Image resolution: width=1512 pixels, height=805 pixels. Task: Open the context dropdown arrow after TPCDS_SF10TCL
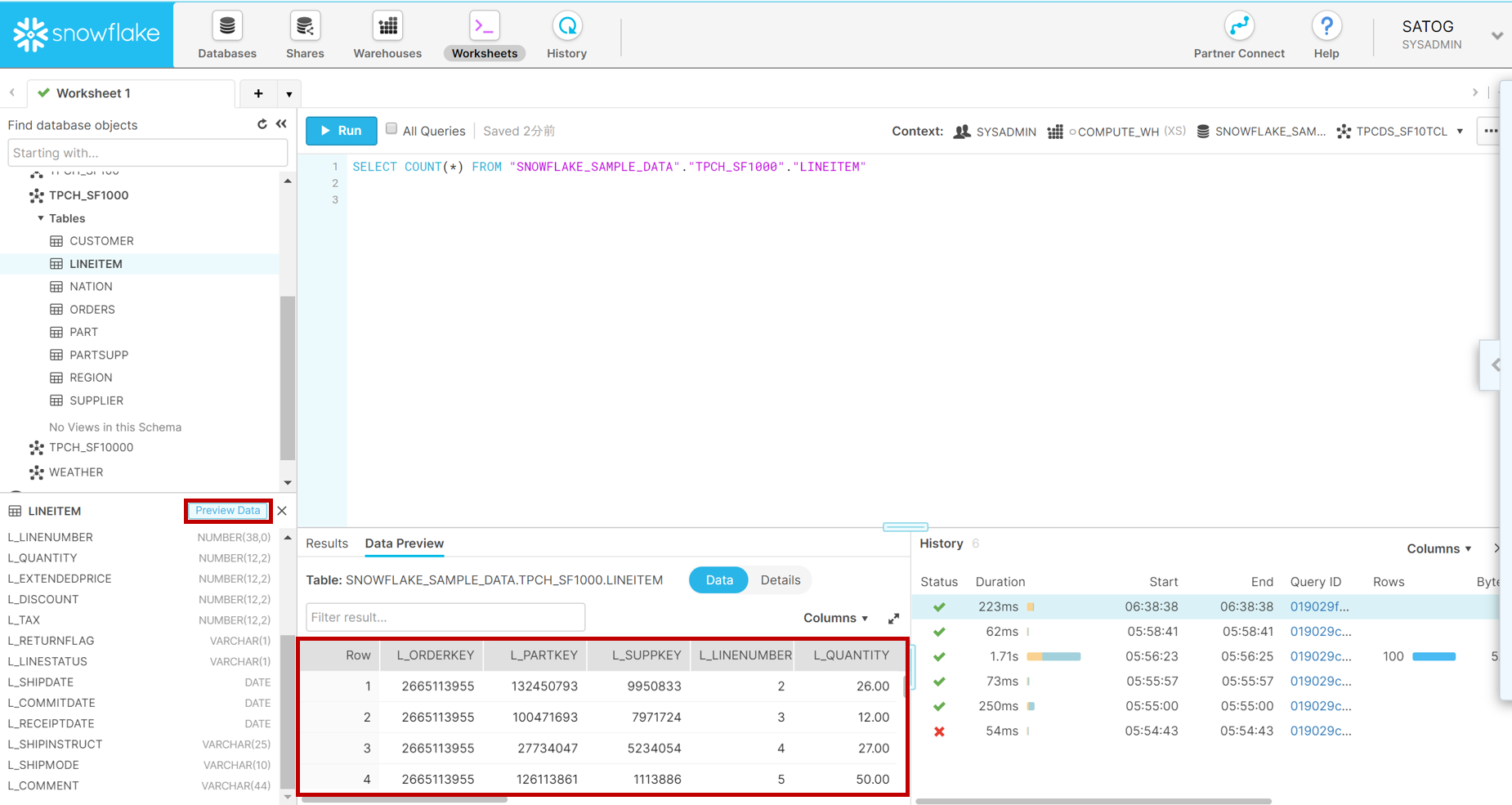[x=1460, y=132]
